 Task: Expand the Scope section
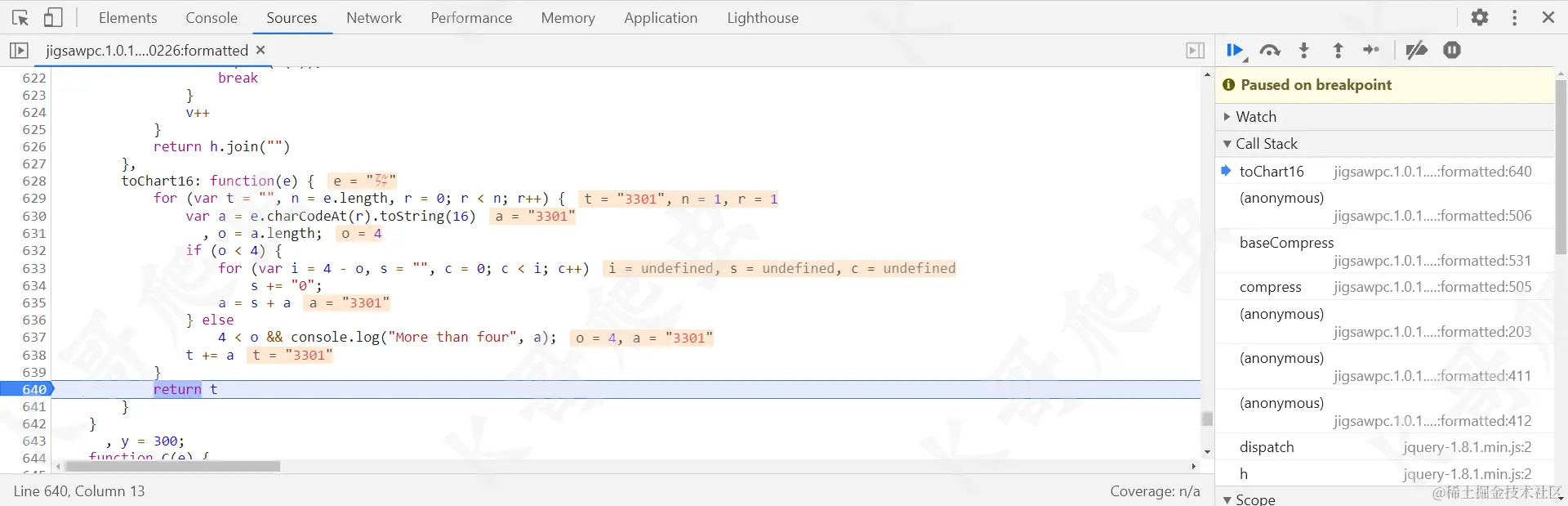tap(1385, 499)
